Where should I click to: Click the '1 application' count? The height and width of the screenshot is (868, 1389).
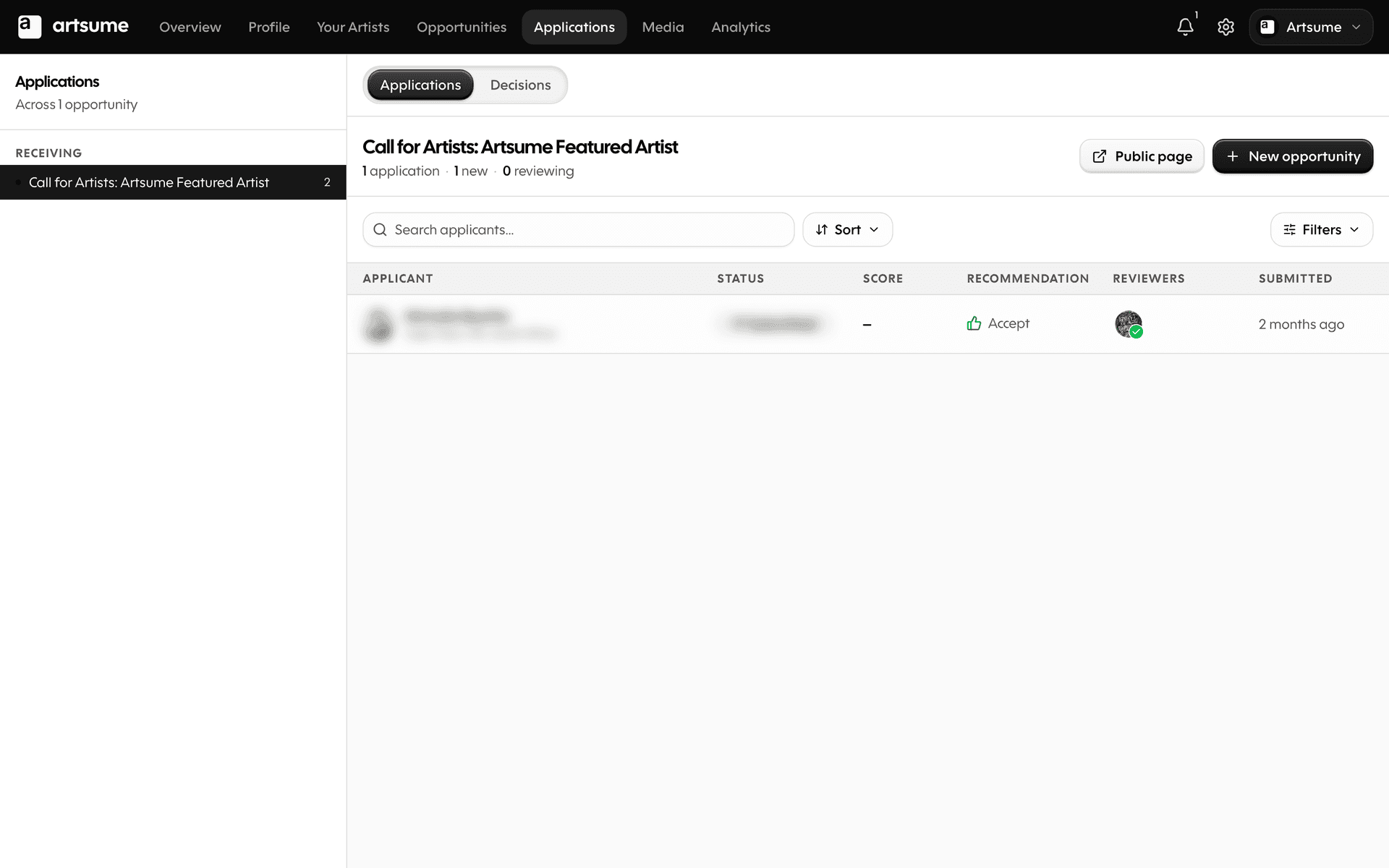pos(401,171)
